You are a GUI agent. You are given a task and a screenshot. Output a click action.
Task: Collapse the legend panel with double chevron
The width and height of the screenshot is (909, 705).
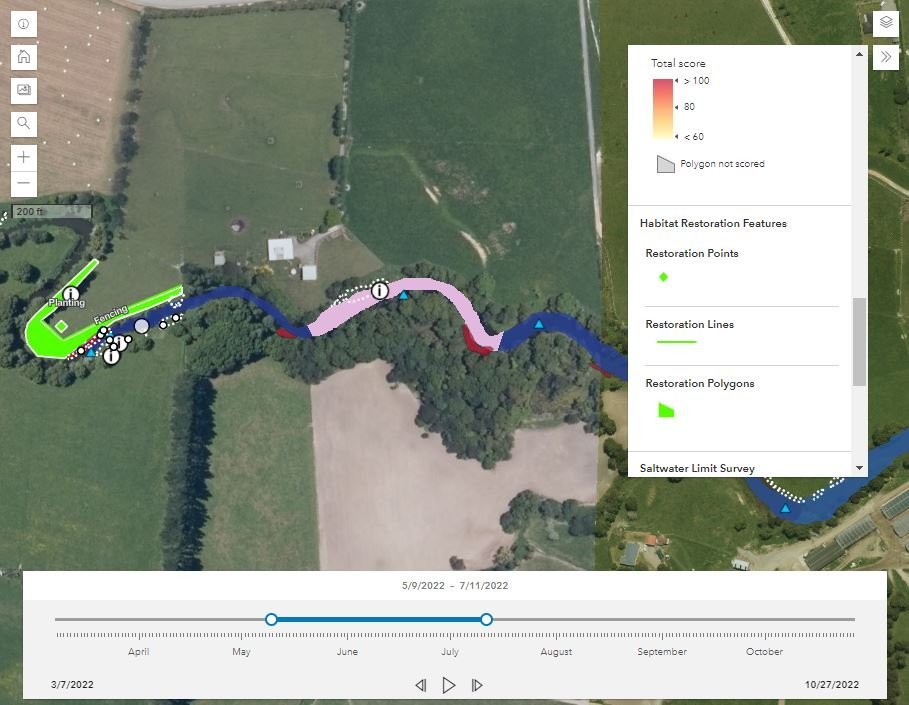tap(886, 57)
